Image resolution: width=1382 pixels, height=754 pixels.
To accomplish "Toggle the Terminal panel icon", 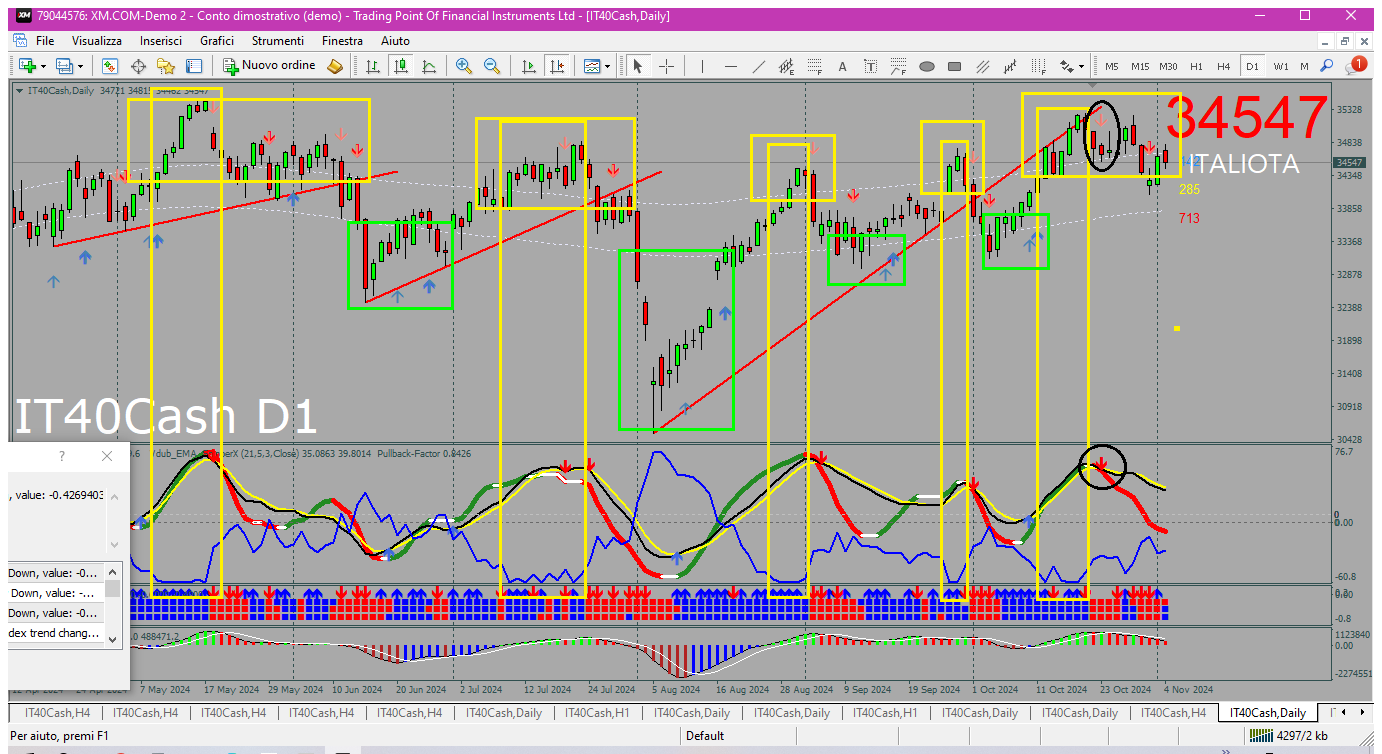I will [x=194, y=66].
